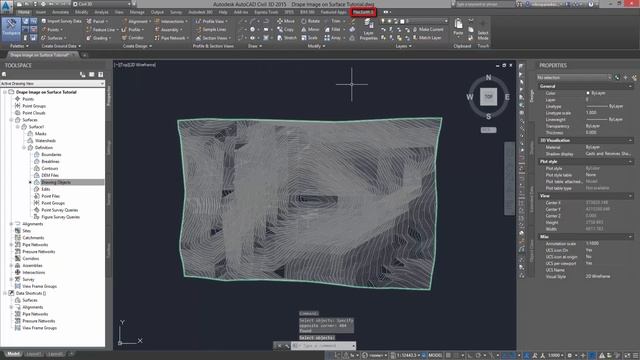The image size is (640, 360).
Task: Click the command line input field
Action: click(x=323, y=346)
